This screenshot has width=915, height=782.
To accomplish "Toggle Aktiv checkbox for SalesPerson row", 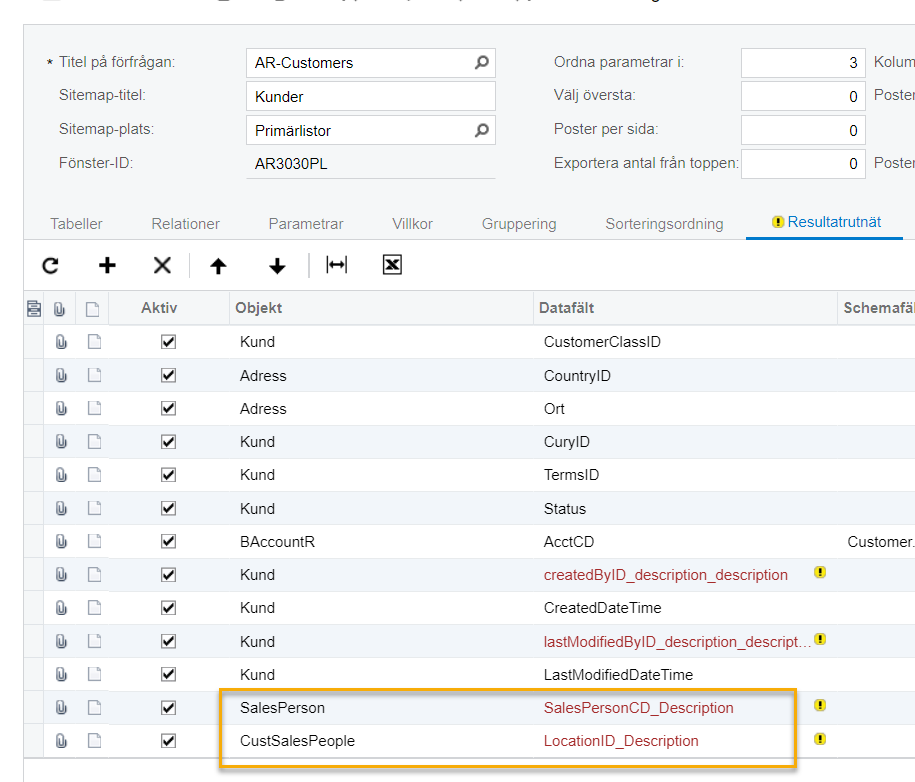I will tap(168, 708).
